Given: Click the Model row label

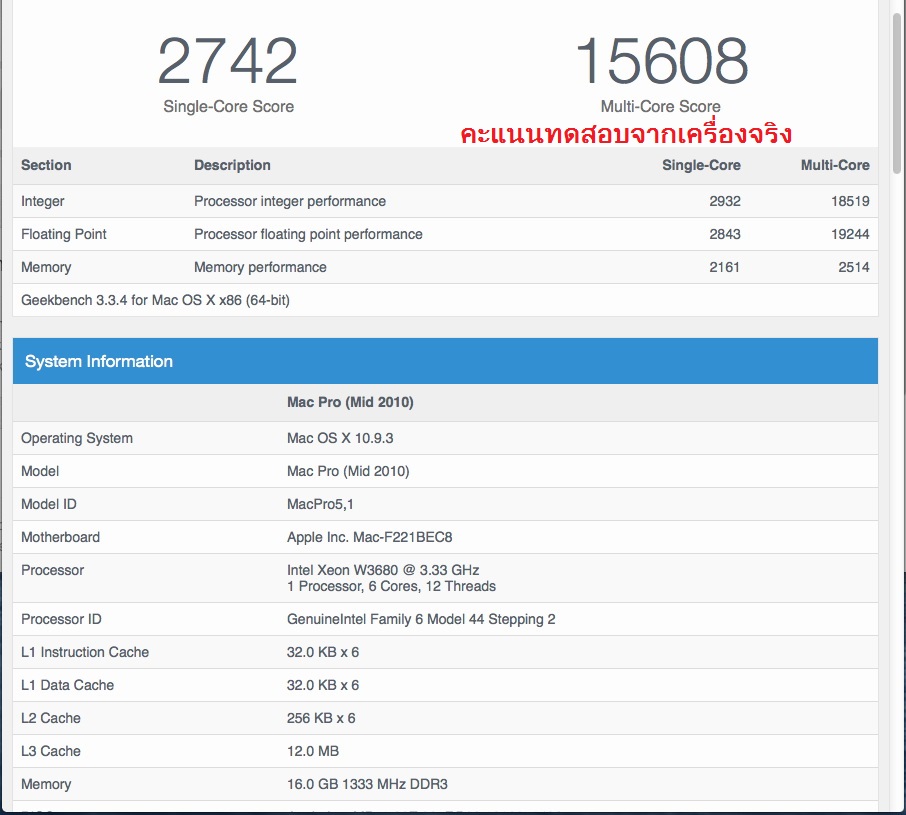Looking at the screenshot, I should [x=40, y=471].
